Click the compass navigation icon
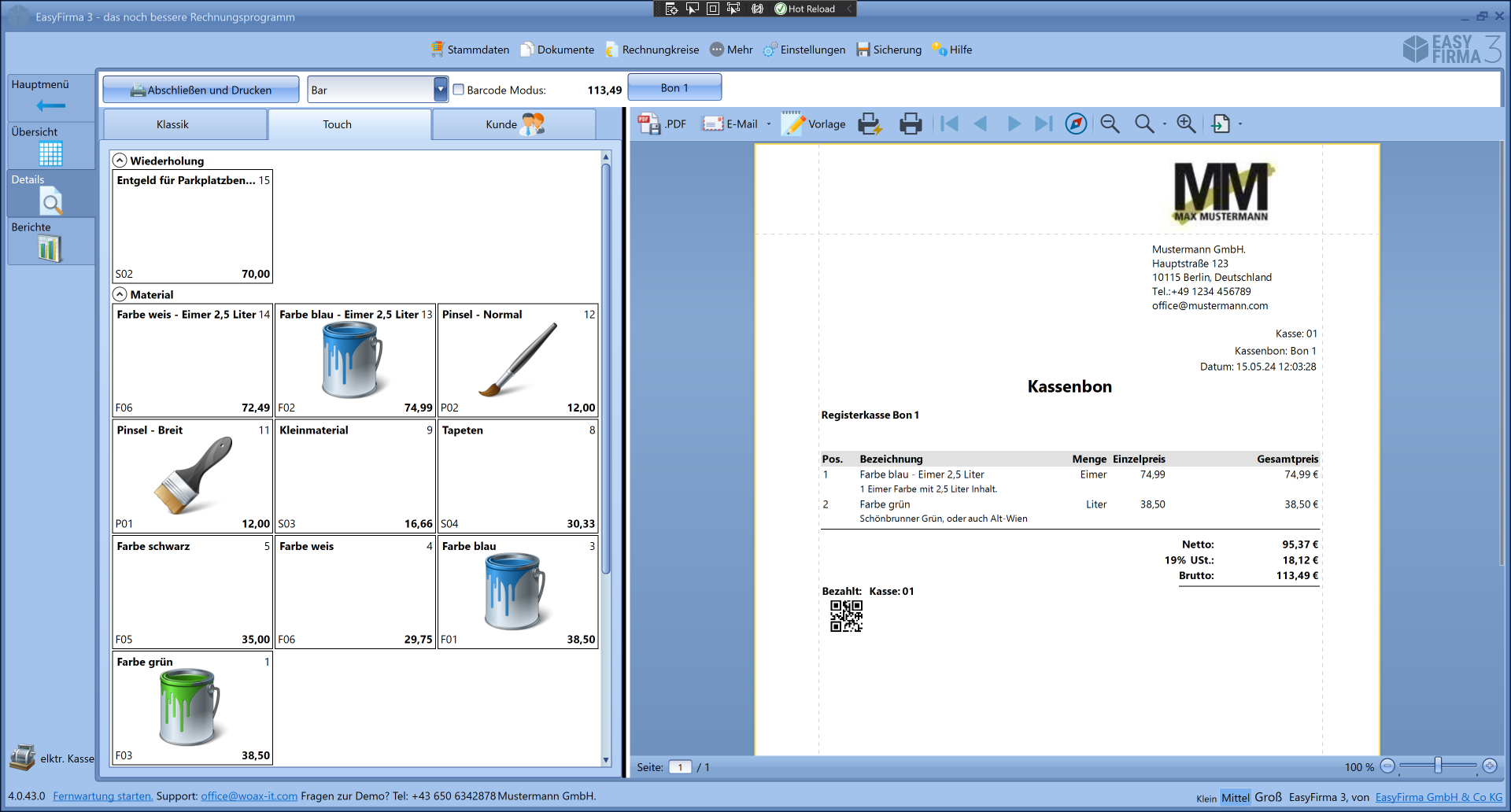 pyautogui.click(x=1076, y=124)
